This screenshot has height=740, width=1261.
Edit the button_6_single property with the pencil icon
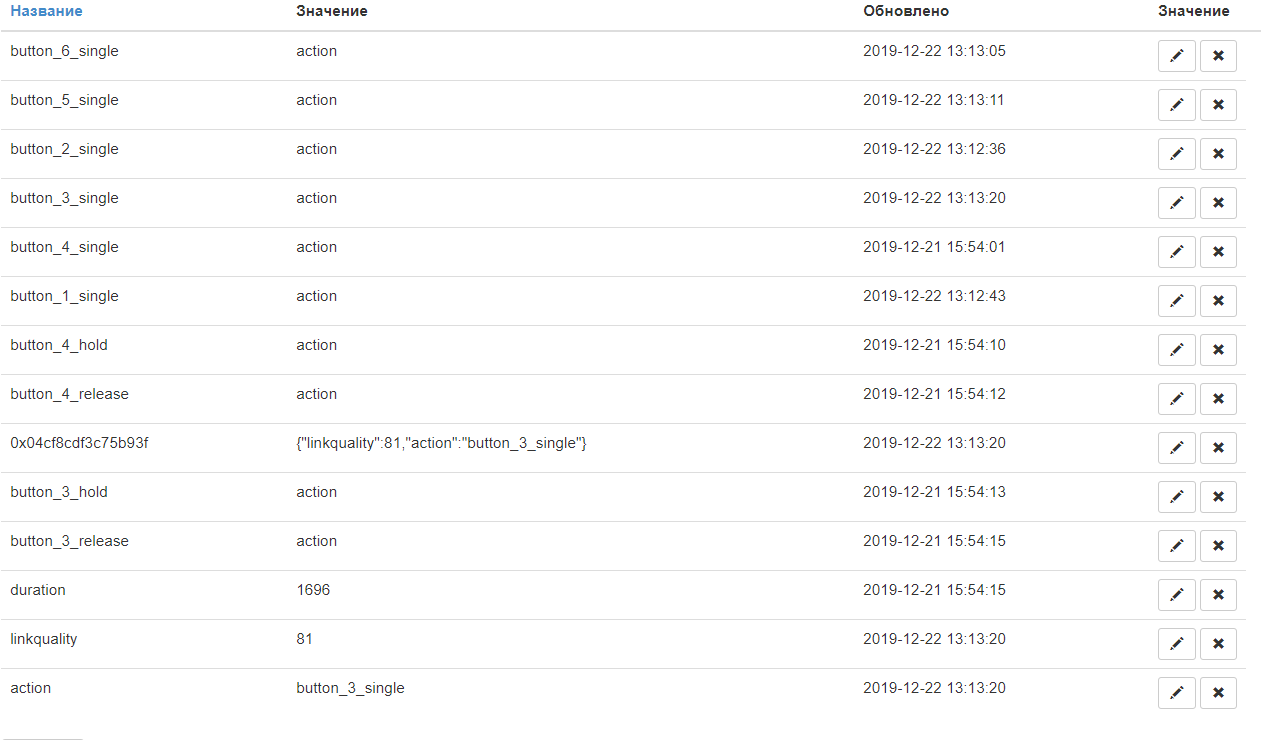1176,56
